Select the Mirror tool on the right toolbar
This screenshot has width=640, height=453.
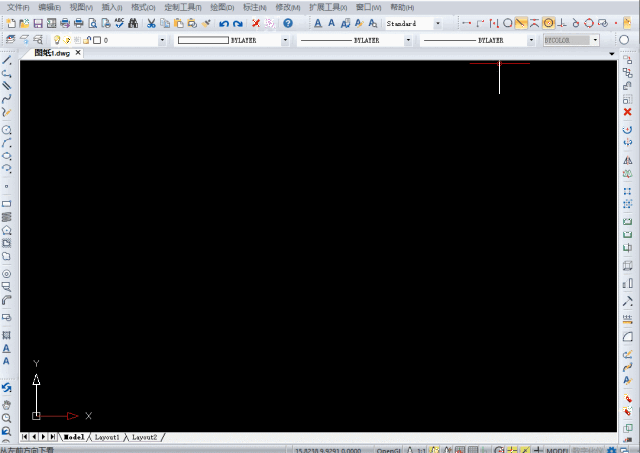[x=627, y=160]
